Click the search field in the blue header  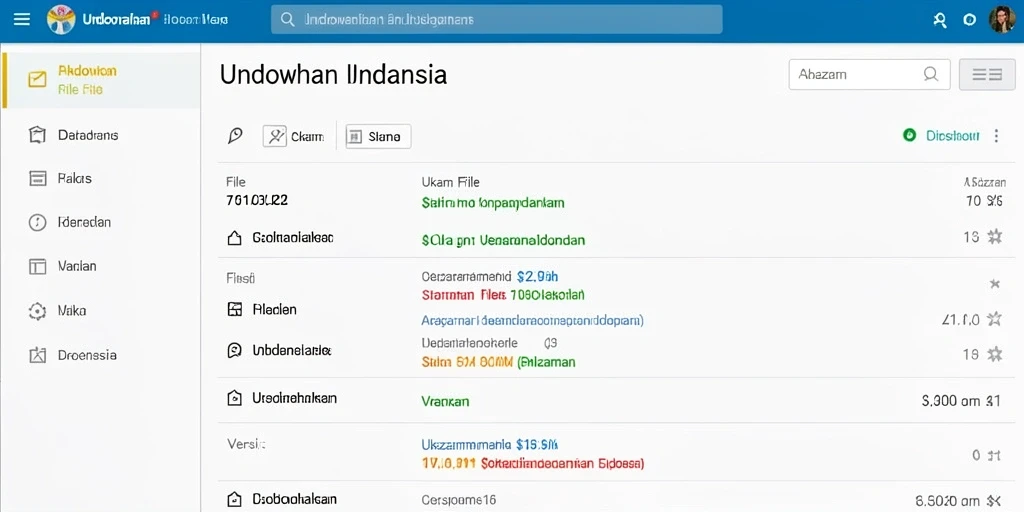coord(496,20)
